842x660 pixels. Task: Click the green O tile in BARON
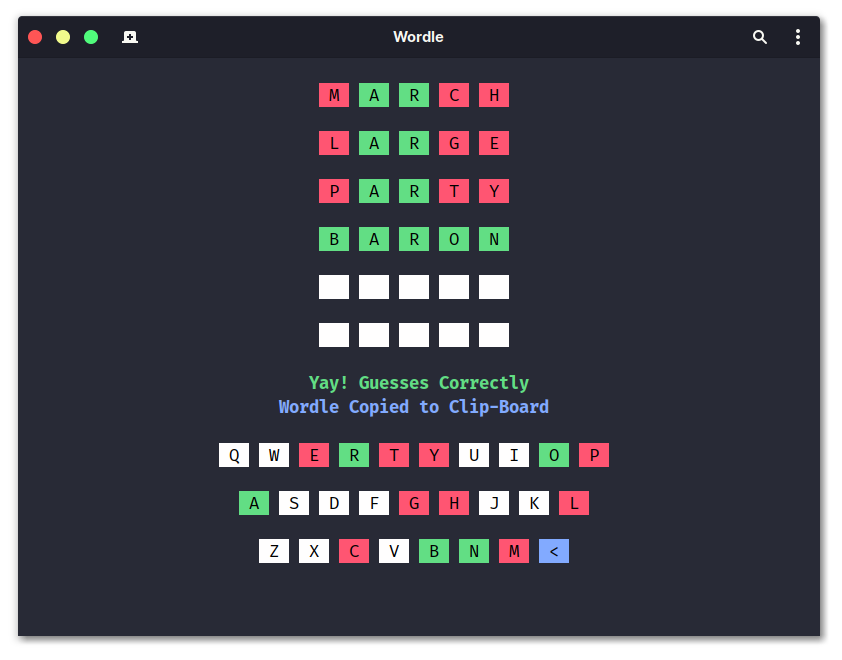pos(454,239)
